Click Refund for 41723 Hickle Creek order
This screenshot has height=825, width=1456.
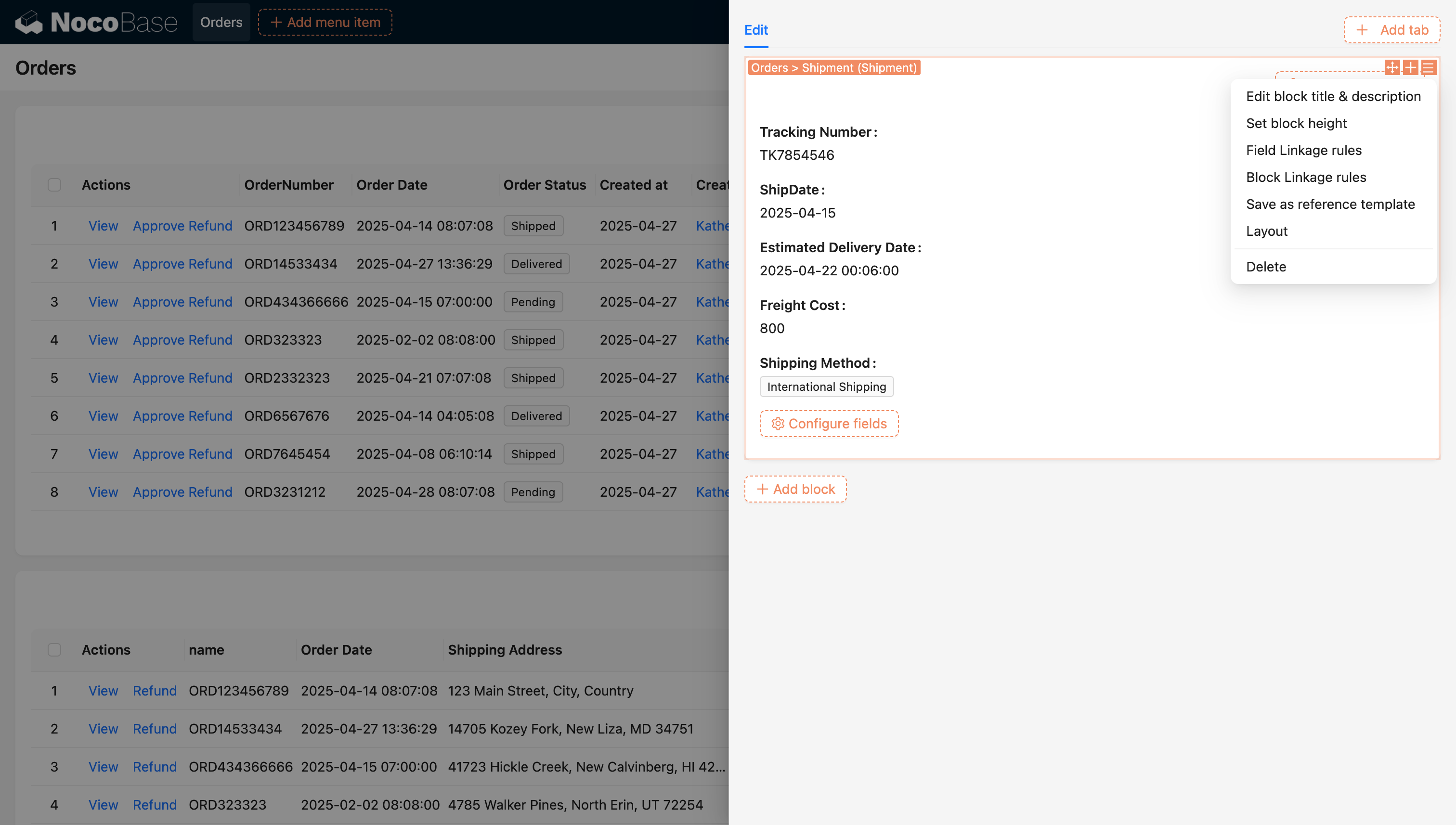pyautogui.click(x=155, y=766)
